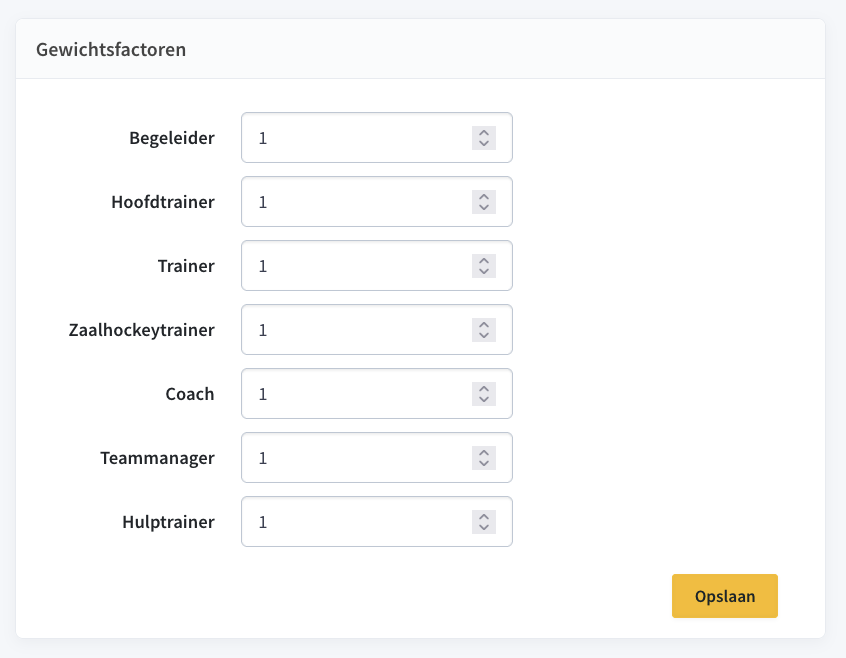The width and height of the screenshot is (846, 658).
Task: Decrement the Teammanager value
Action: [x=484, y=463]
